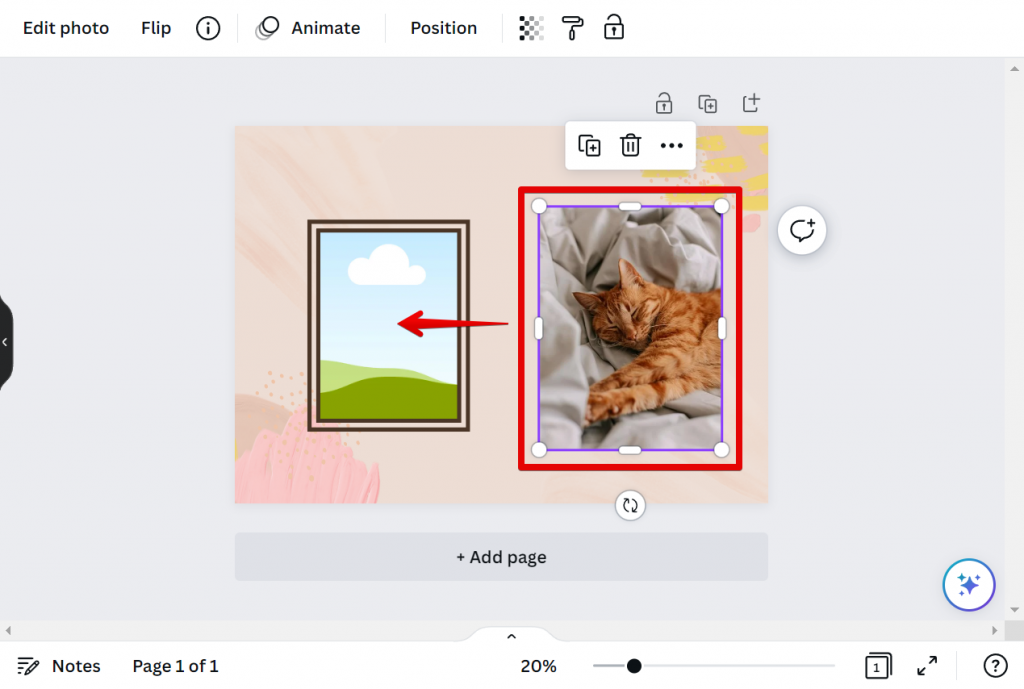1024x689 pixels.
Task: Click the Add page button
Action: point(501,557)
